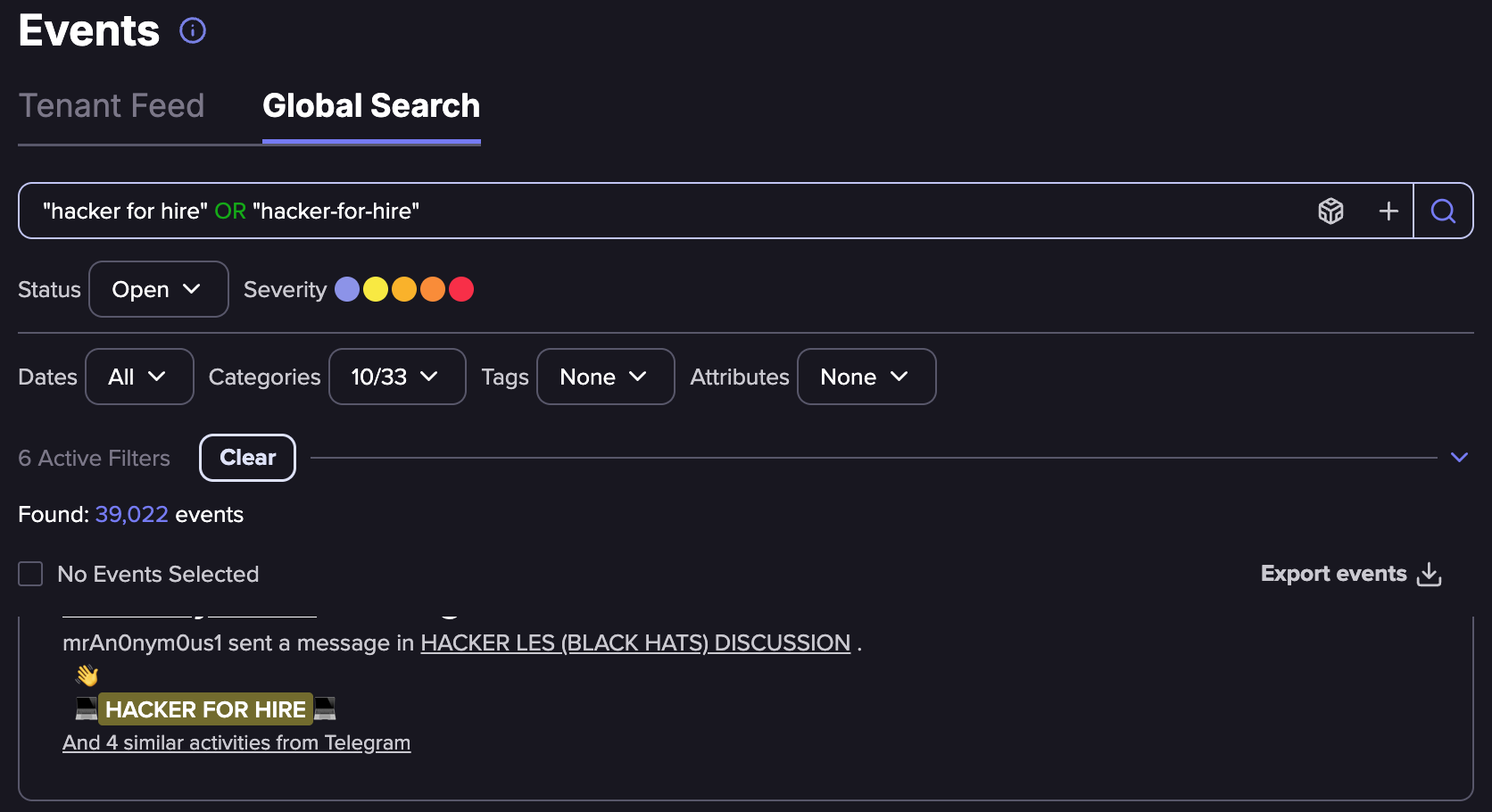The width and height of the screenshot is (1492, 812).
Task: Click the plus icon in search bar
Action: [1388, 211]
